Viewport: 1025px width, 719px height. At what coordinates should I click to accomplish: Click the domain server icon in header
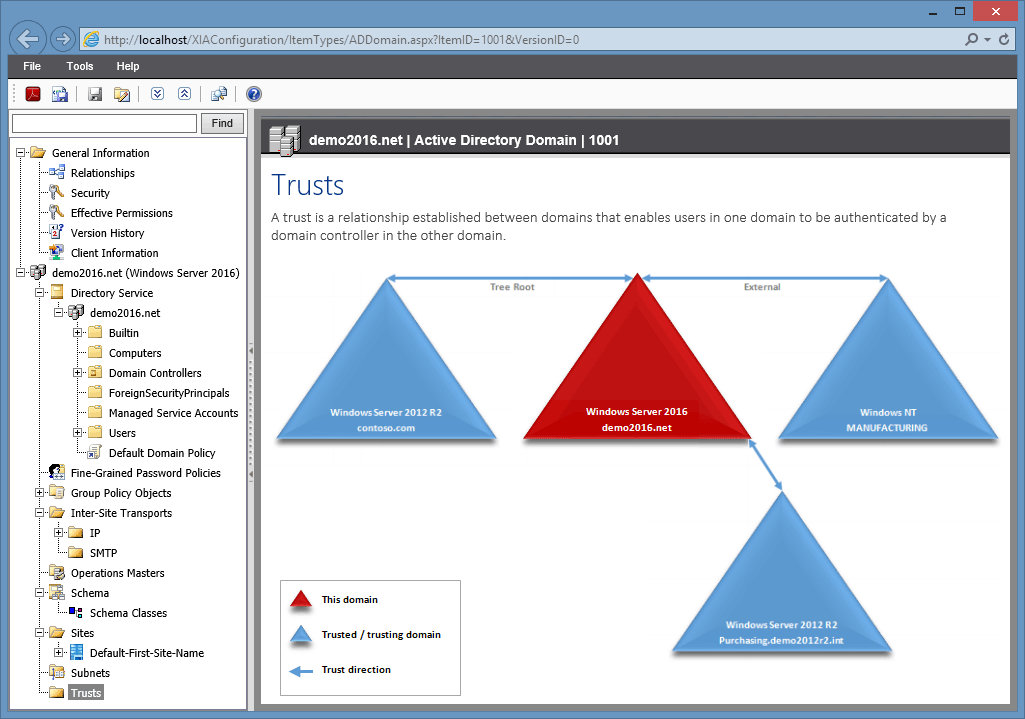coord(284,139)
